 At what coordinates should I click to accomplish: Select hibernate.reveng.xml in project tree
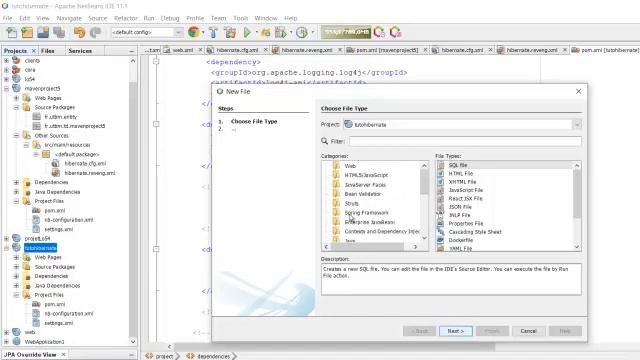click(89, 173)
